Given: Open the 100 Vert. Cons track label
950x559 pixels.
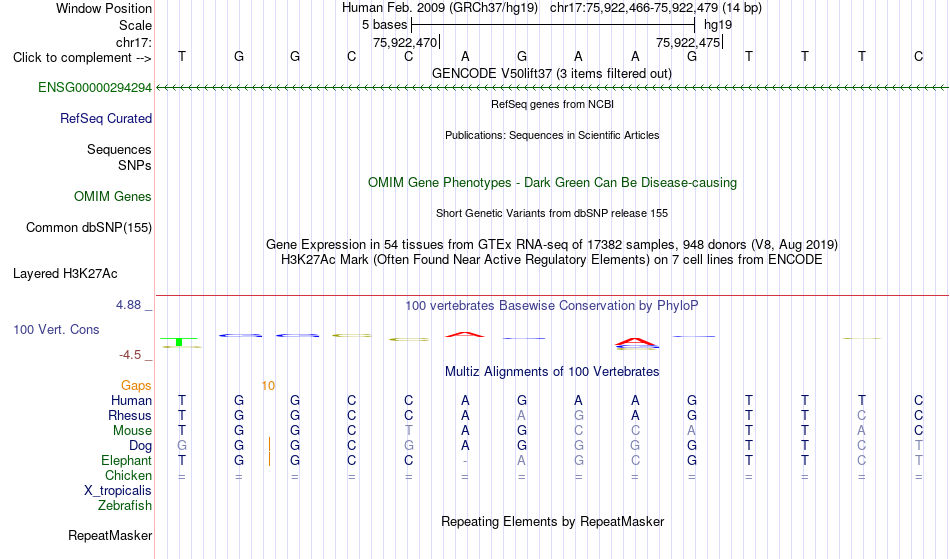Looking at the screenshot, I should (56, 329).
